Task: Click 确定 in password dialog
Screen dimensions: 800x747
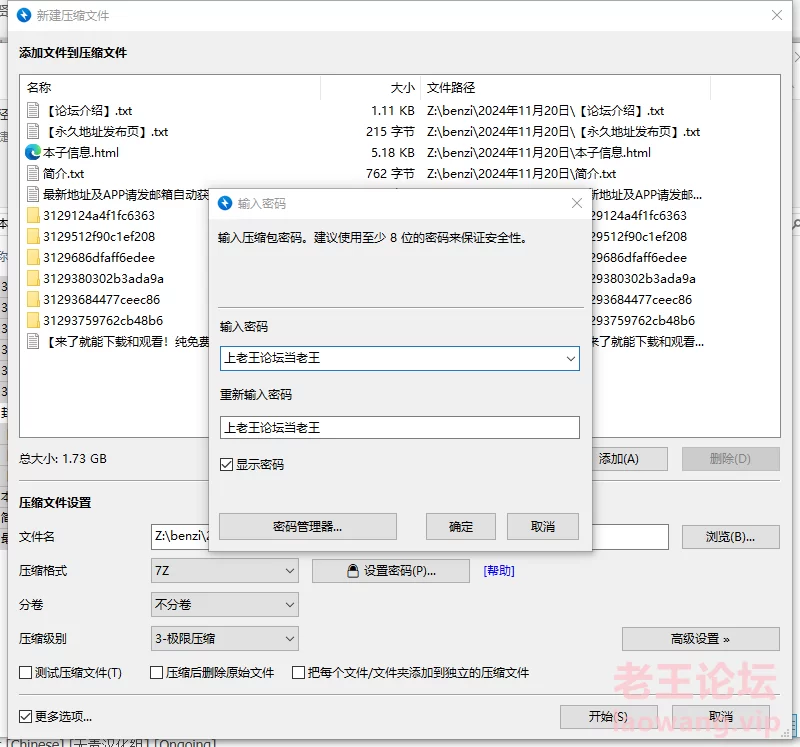Action: pyautogui.click(x=461, y=527)
